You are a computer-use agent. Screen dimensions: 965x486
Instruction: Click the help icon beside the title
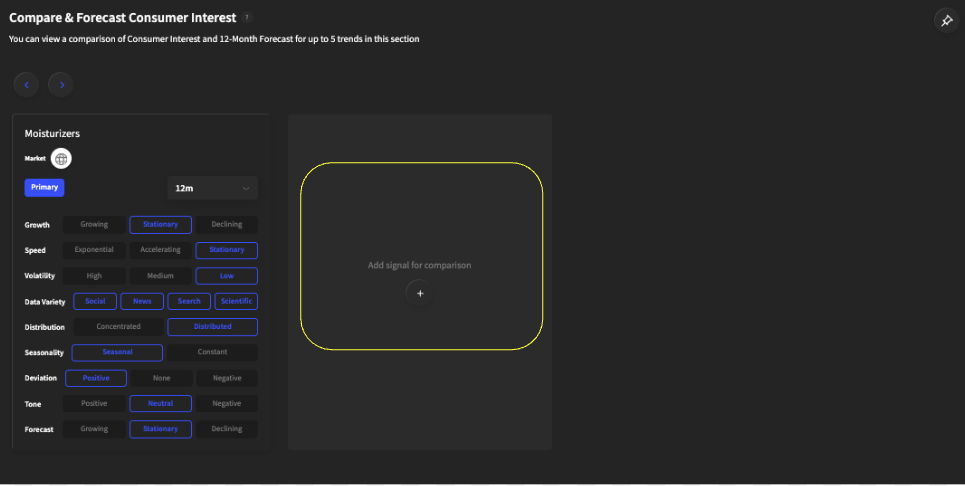tap(247, 18)
